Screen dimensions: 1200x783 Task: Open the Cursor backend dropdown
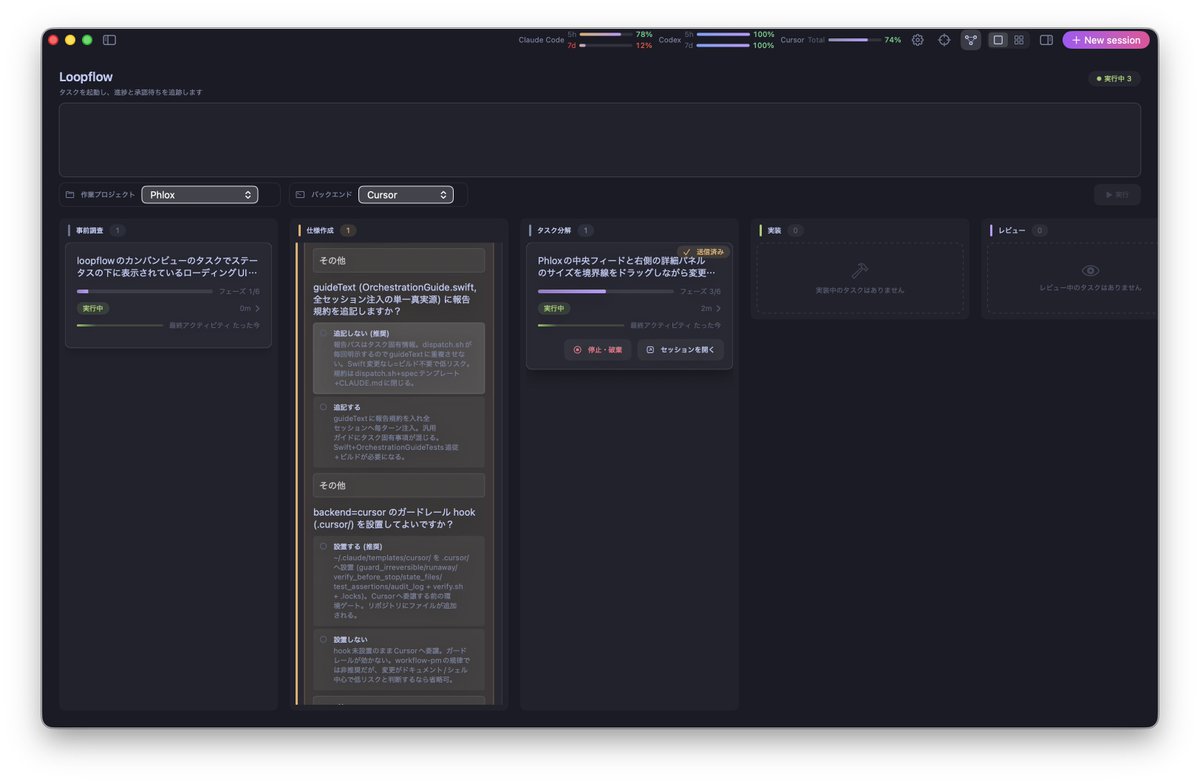pyautogui.click(x=406, y=195)
